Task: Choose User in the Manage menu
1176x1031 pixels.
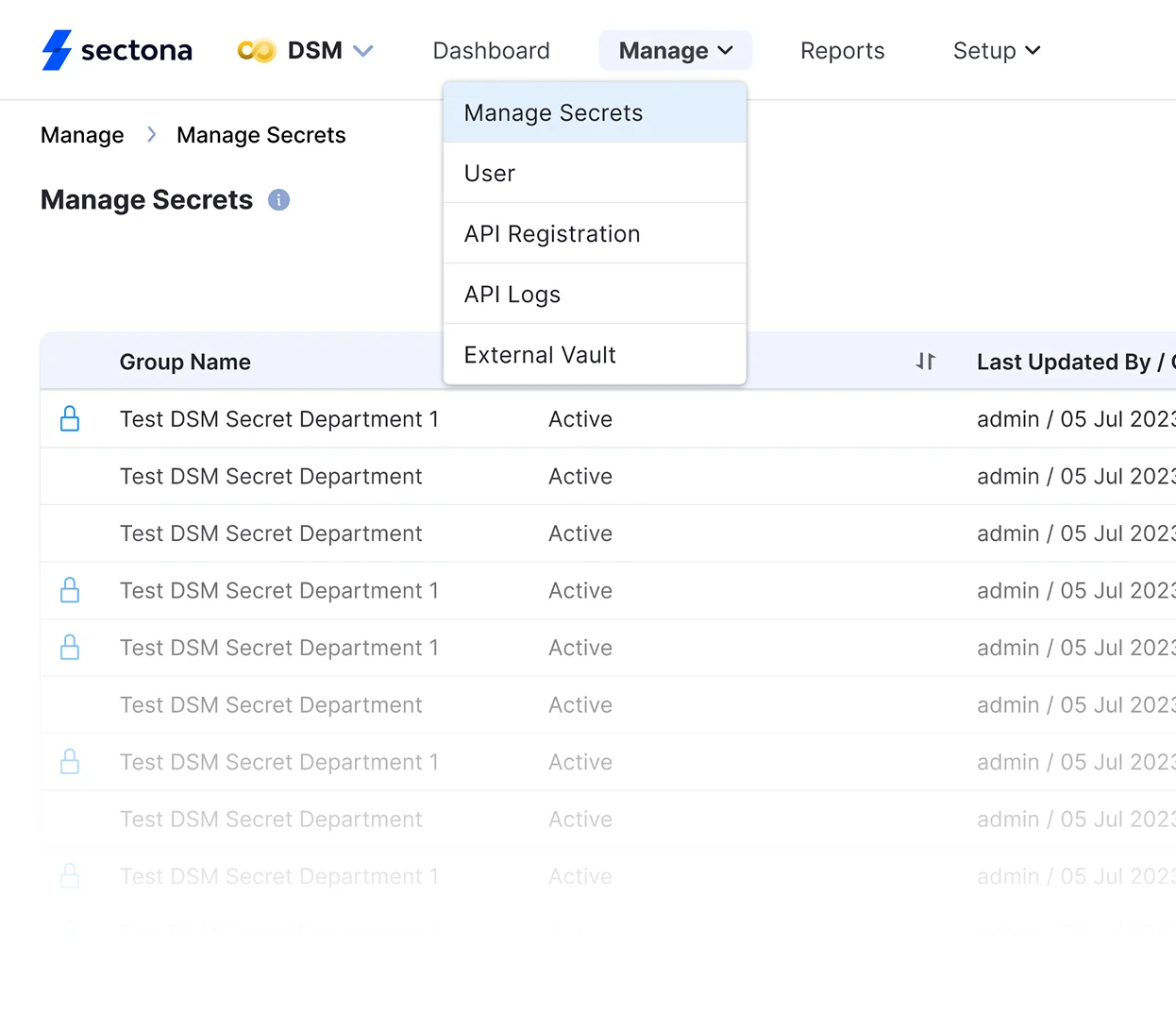Action: [490, 174]
